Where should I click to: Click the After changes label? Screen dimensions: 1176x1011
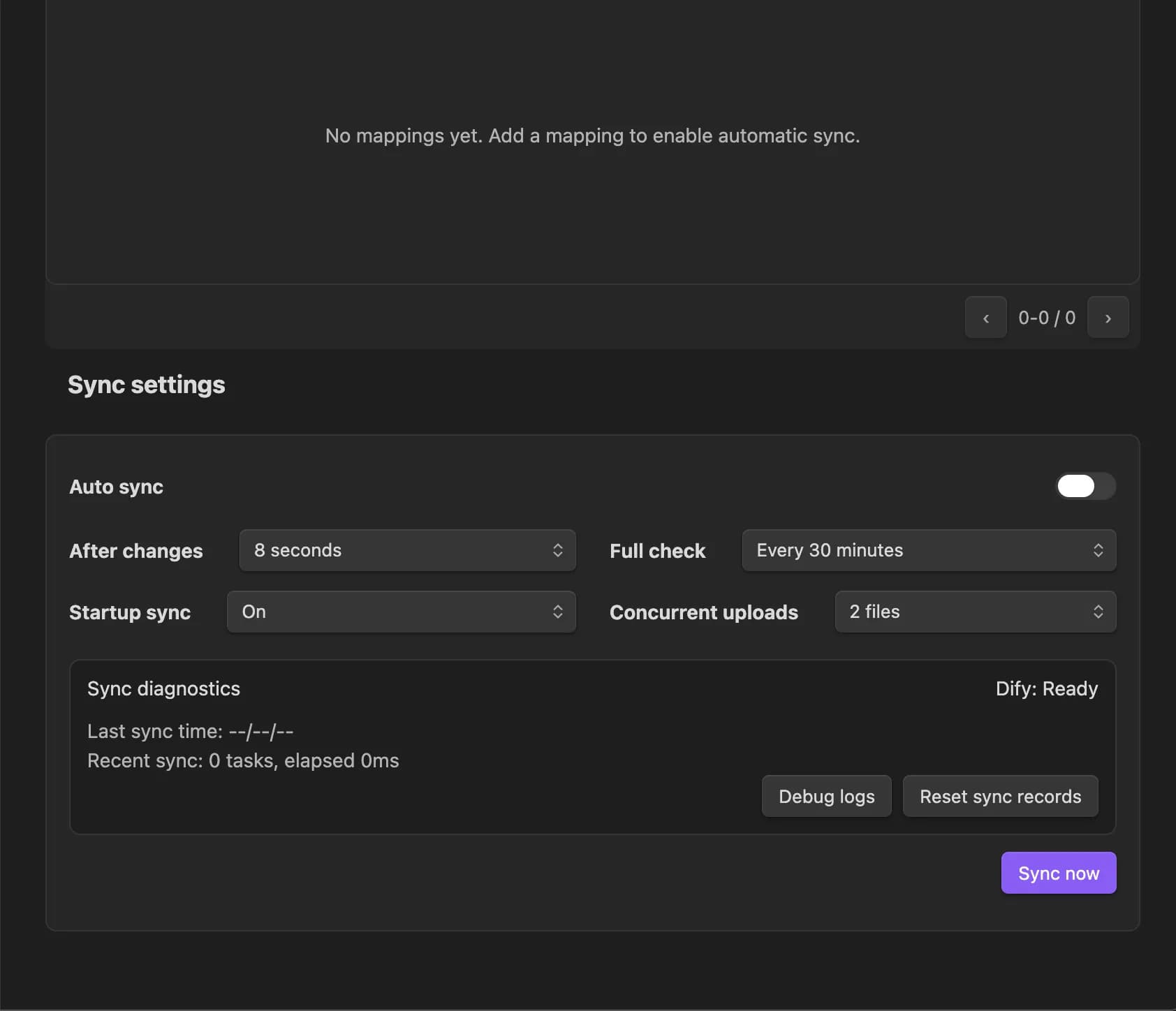pos(136,551)
